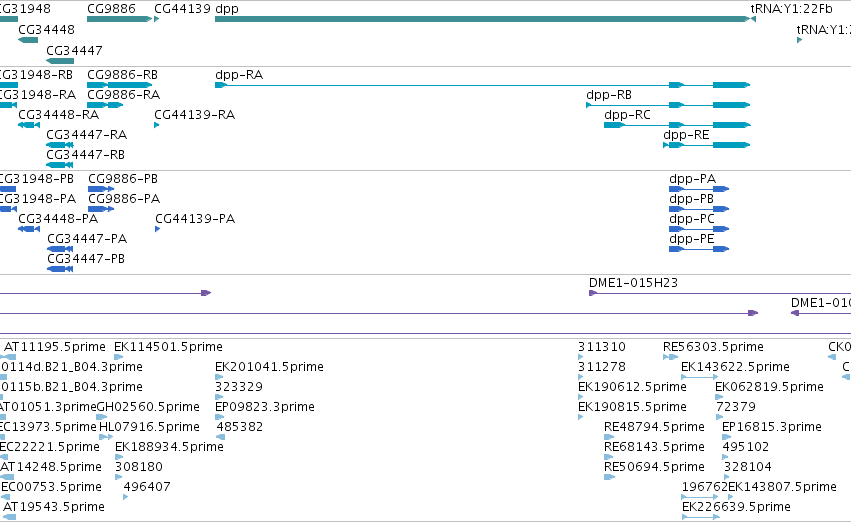Click the 323329 feature label

[239, 387]
